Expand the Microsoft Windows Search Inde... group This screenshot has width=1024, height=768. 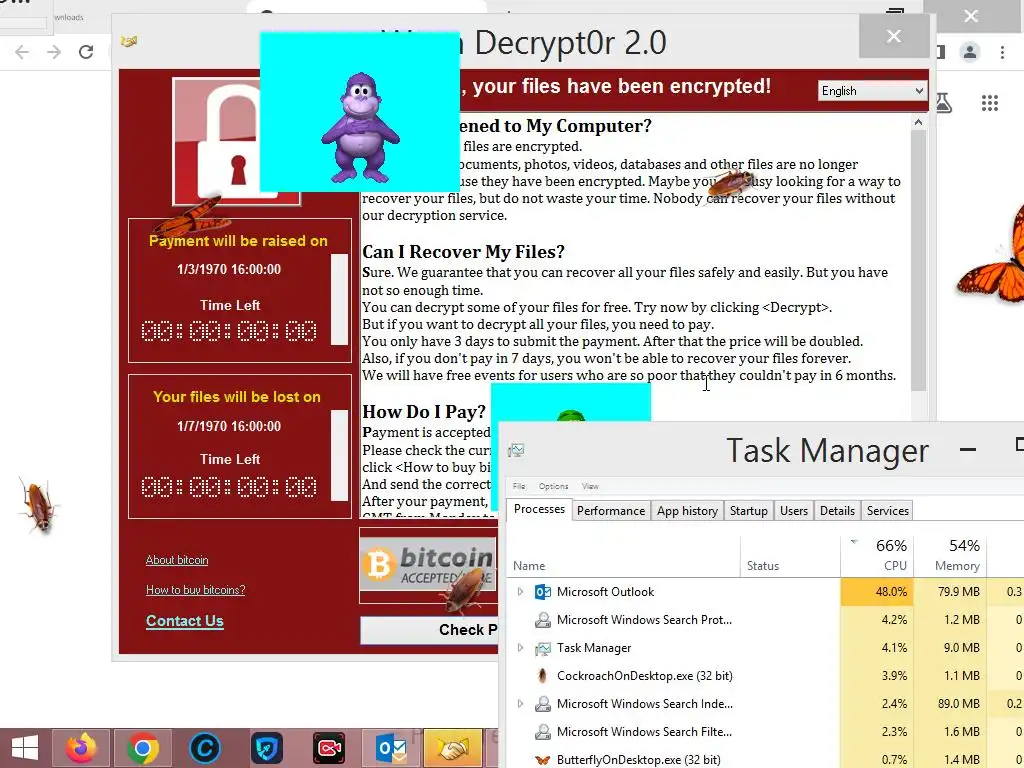520,704
